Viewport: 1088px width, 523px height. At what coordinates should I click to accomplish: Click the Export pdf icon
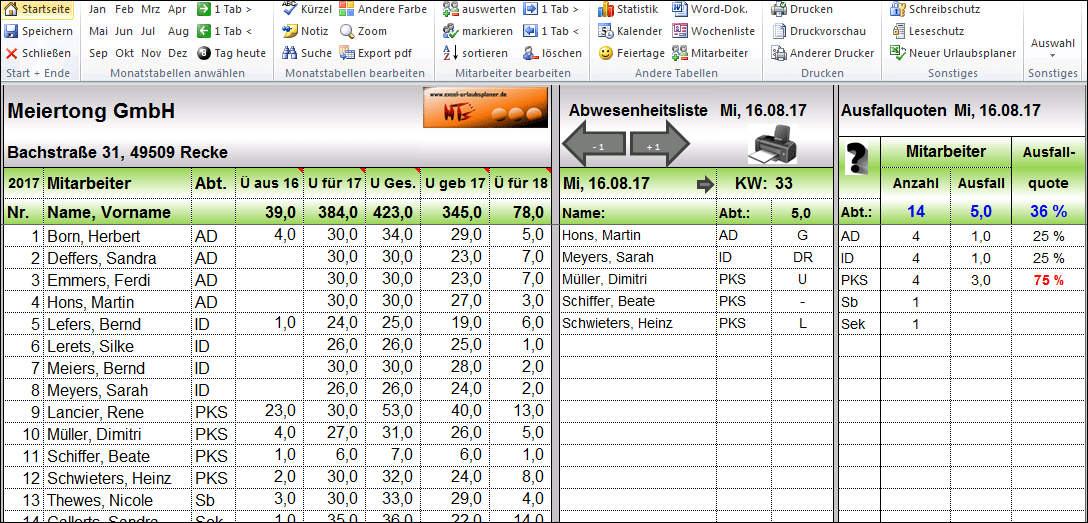click(x=348, y=53)
